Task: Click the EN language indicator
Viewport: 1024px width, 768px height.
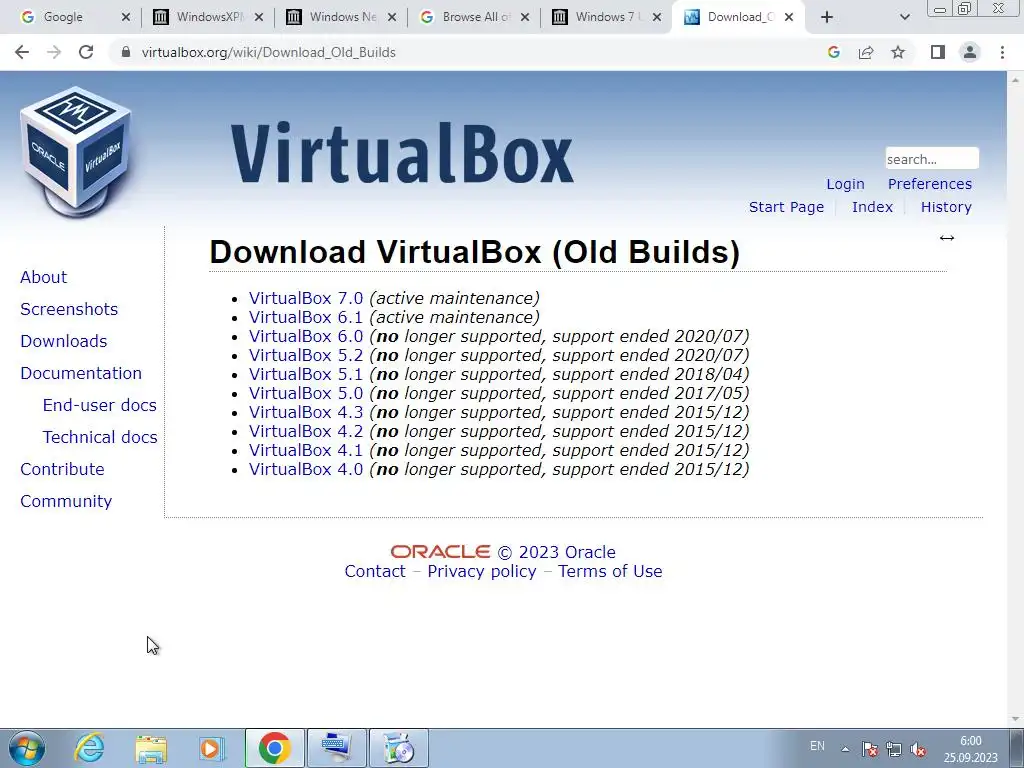Action: pos(817,746)
